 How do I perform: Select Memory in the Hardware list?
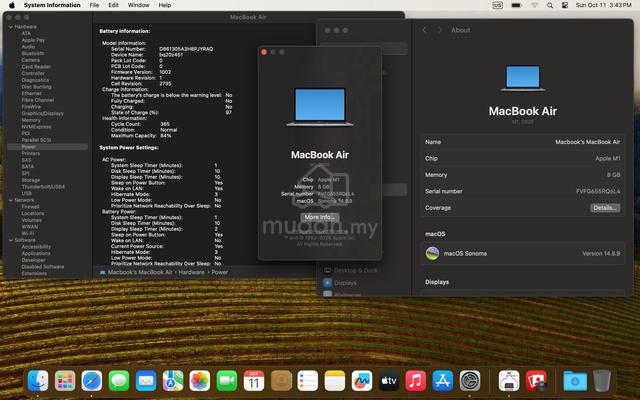pyautogui.click(x=31, y=120)
